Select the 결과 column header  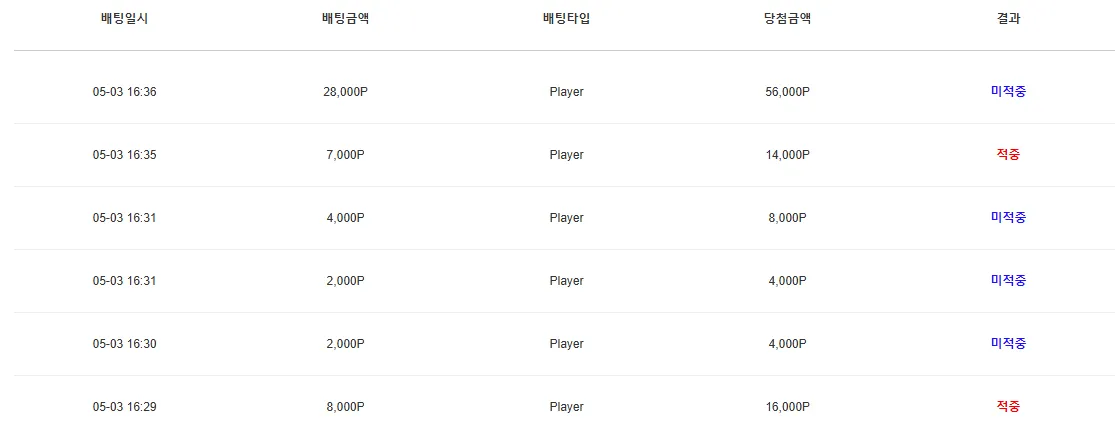(x=1008, y=19)
